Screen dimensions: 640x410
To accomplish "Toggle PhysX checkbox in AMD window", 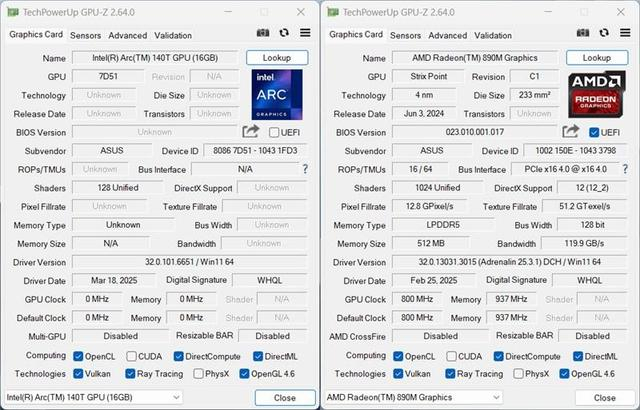I will point(518,373).
